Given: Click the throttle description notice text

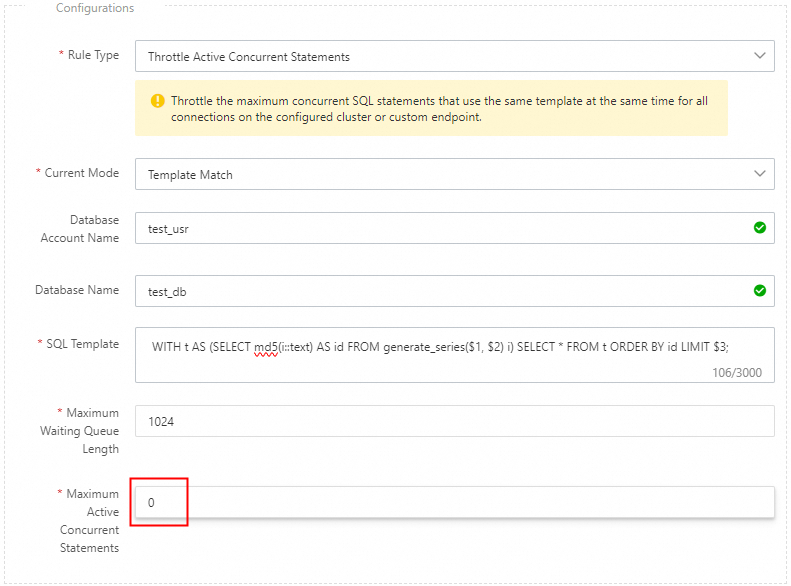Looking at the screenshot, I should pyautogui.click(x=439, y=109).
